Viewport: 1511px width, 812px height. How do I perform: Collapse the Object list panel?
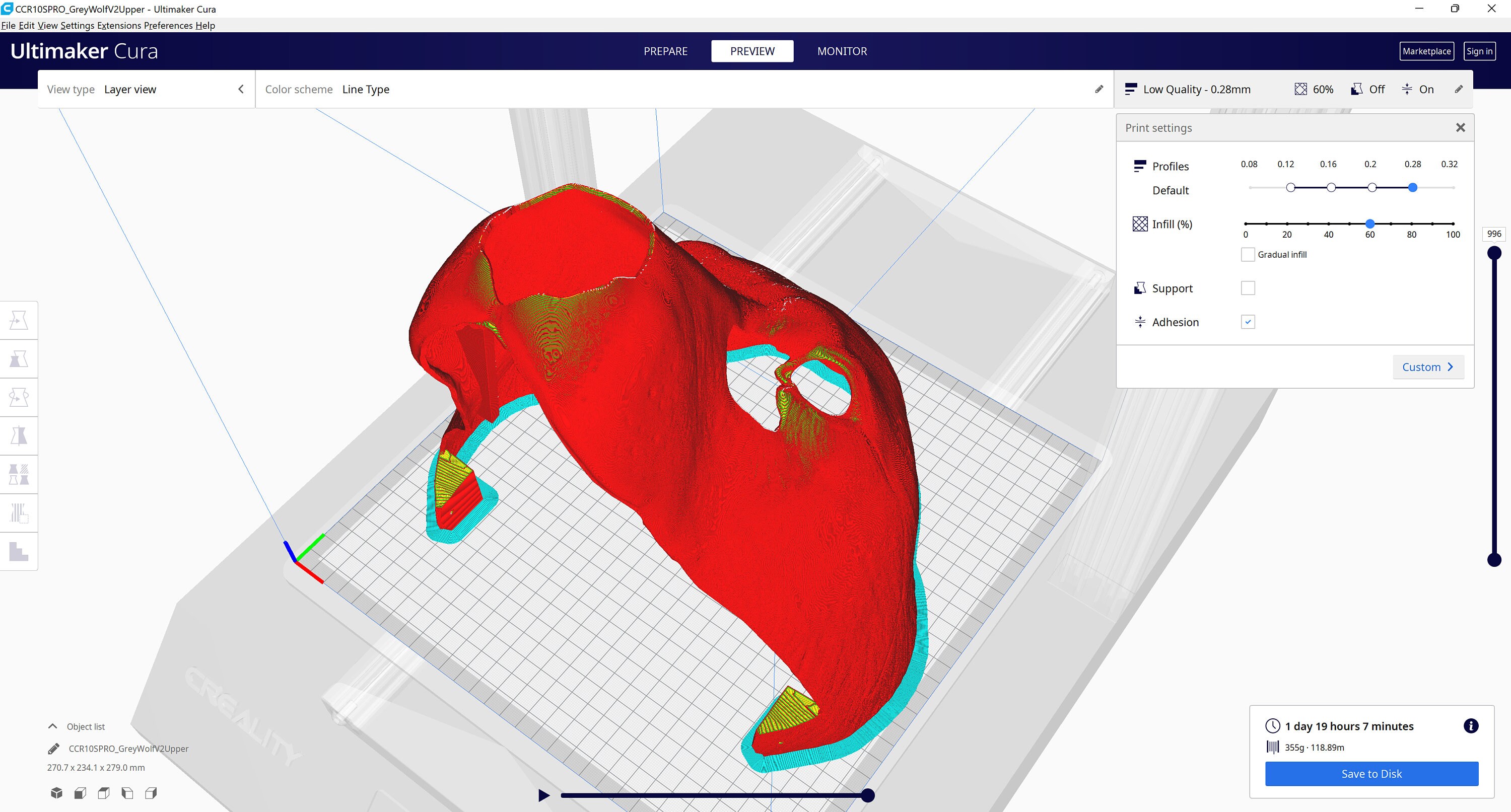52,726
